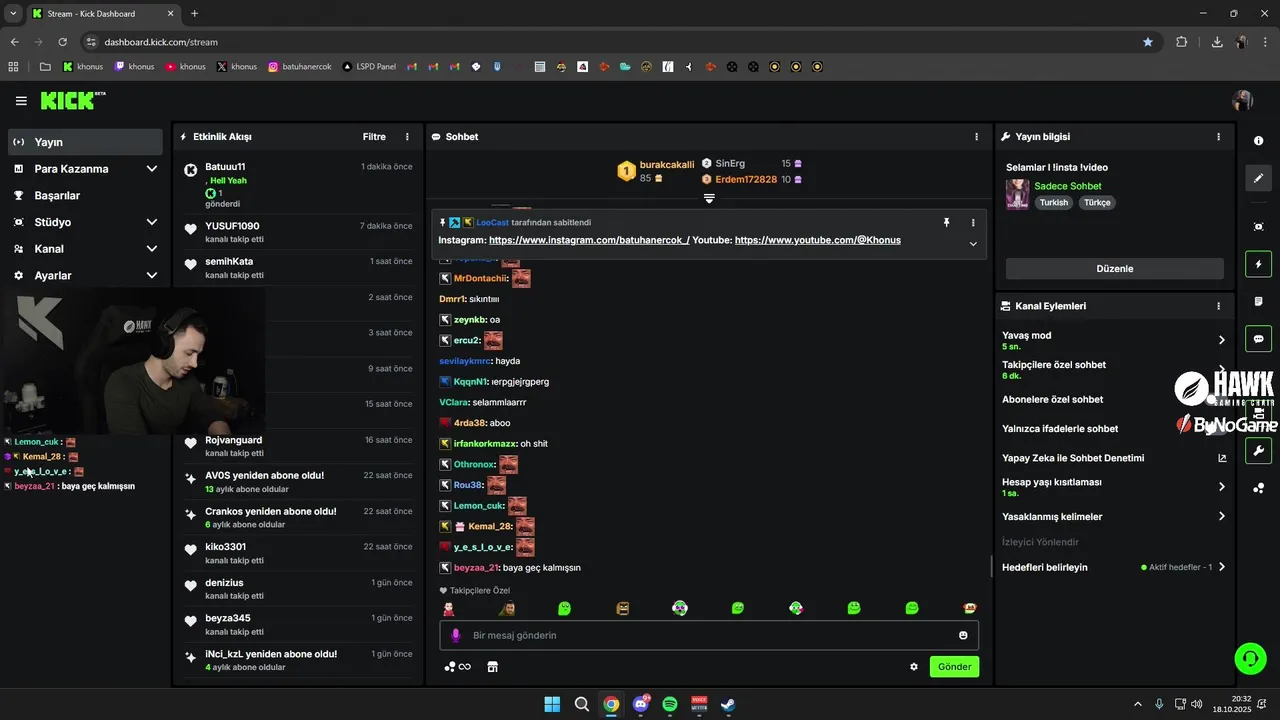This screenshot has height=720, width=1280.
Task: Click the three-dots cluster icon under the wrench
Action: tap(1259, 488)
